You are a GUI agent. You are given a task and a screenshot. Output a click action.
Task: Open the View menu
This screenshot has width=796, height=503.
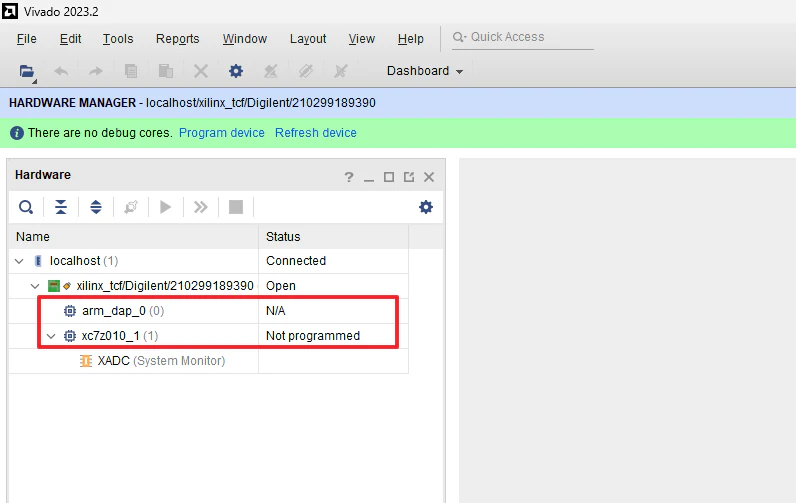tap(361, 39)
